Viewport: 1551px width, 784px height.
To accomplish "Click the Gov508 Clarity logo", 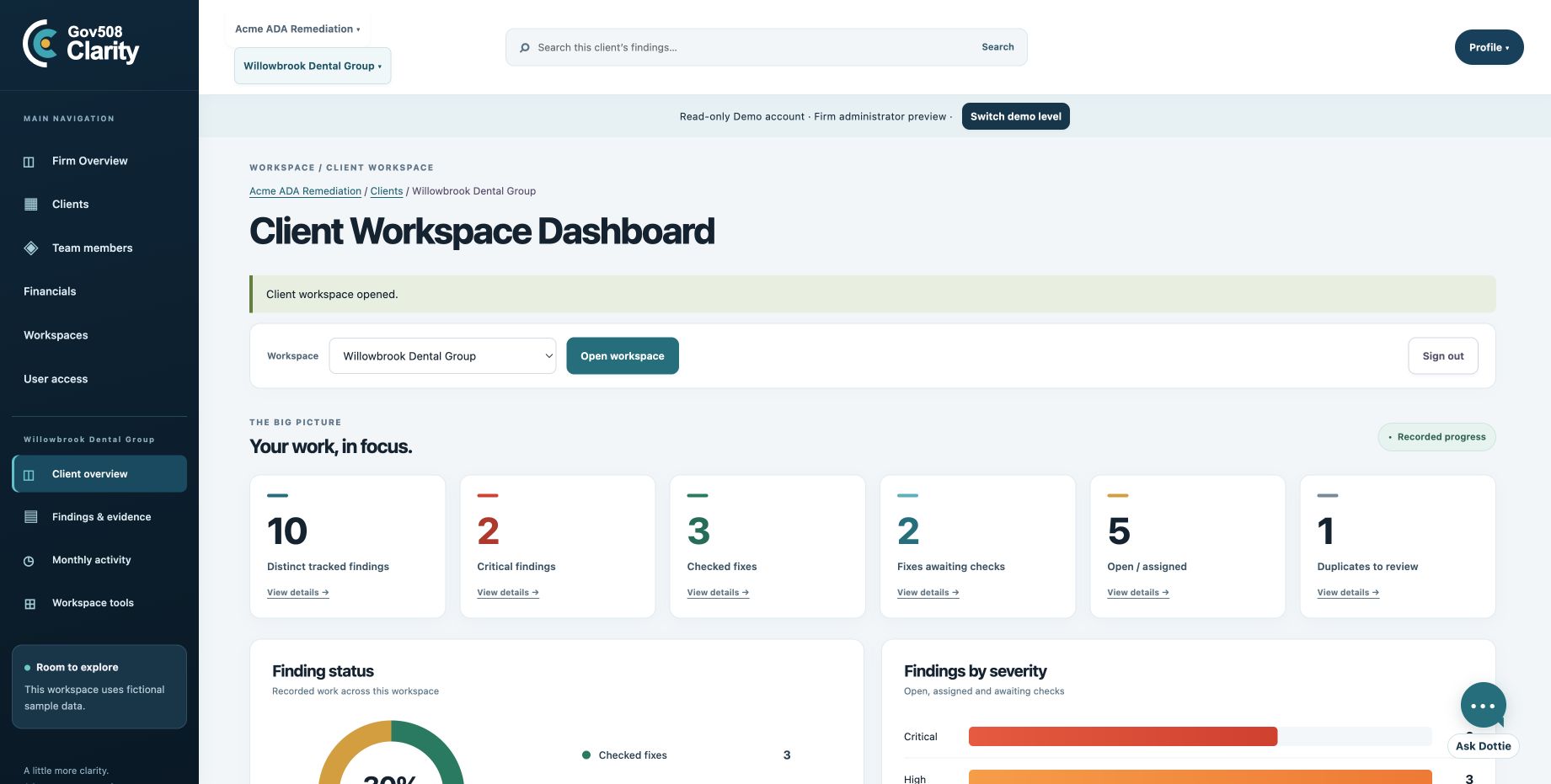I will pyautogui.click(x=81, y=44).
